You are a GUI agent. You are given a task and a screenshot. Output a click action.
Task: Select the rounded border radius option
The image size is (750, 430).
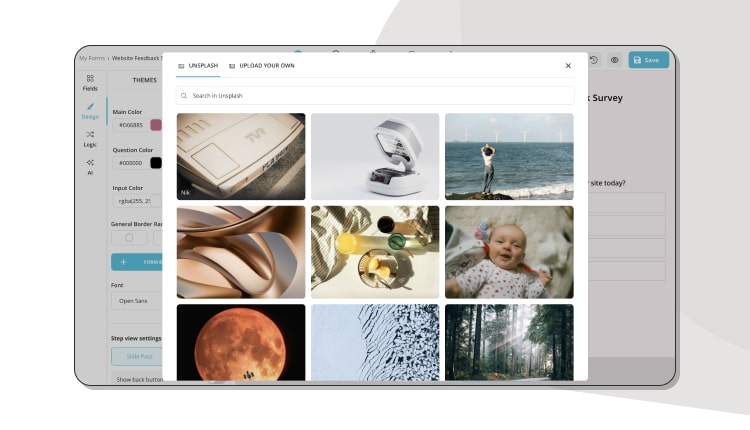128,238
